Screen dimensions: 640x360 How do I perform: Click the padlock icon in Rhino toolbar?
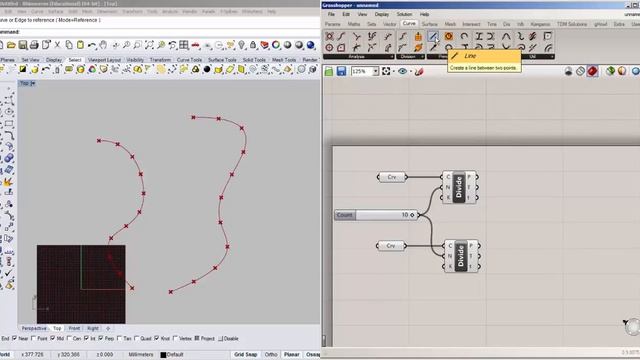coord(253,45)
